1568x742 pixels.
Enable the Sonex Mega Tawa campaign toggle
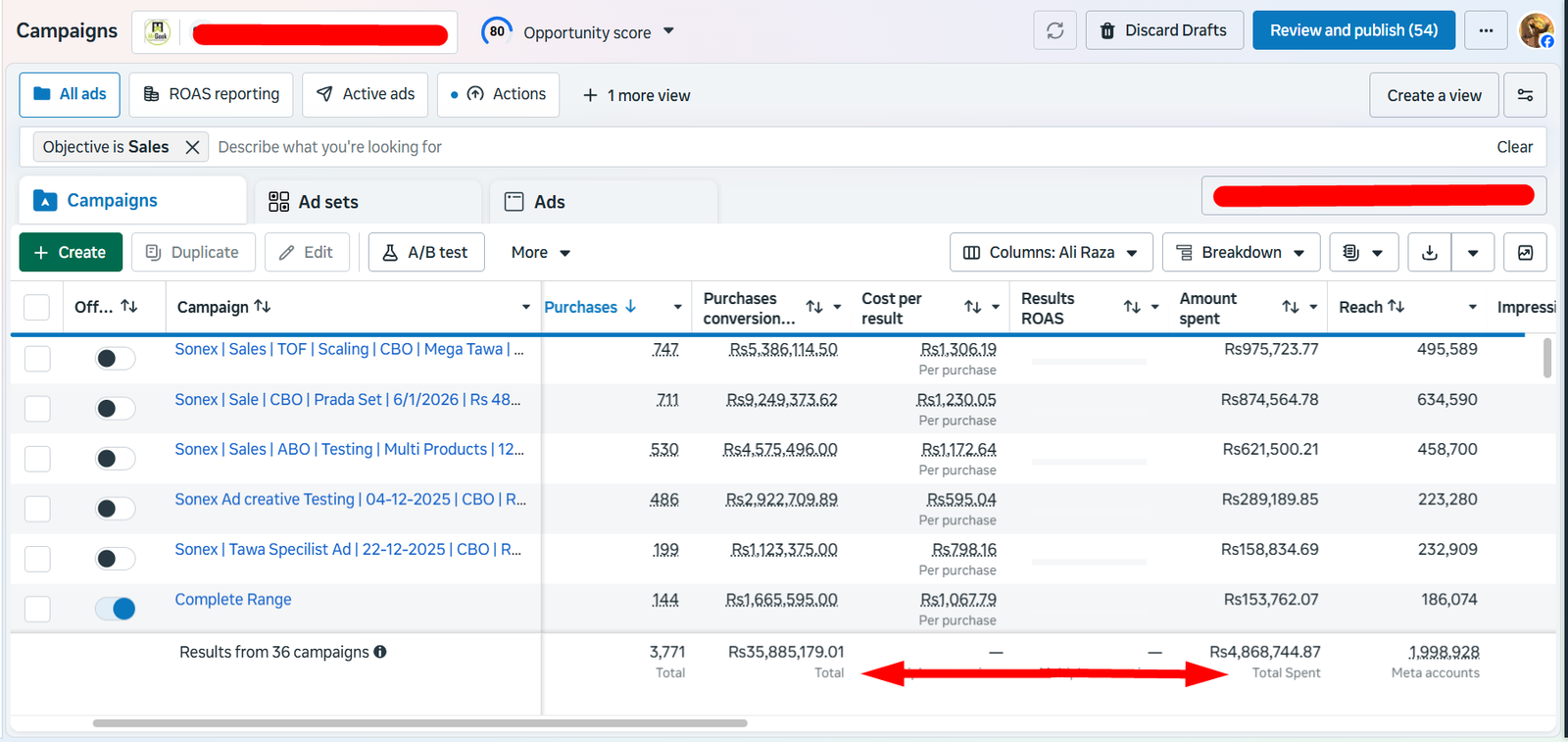pyautogui.click(x=115, y=359)
